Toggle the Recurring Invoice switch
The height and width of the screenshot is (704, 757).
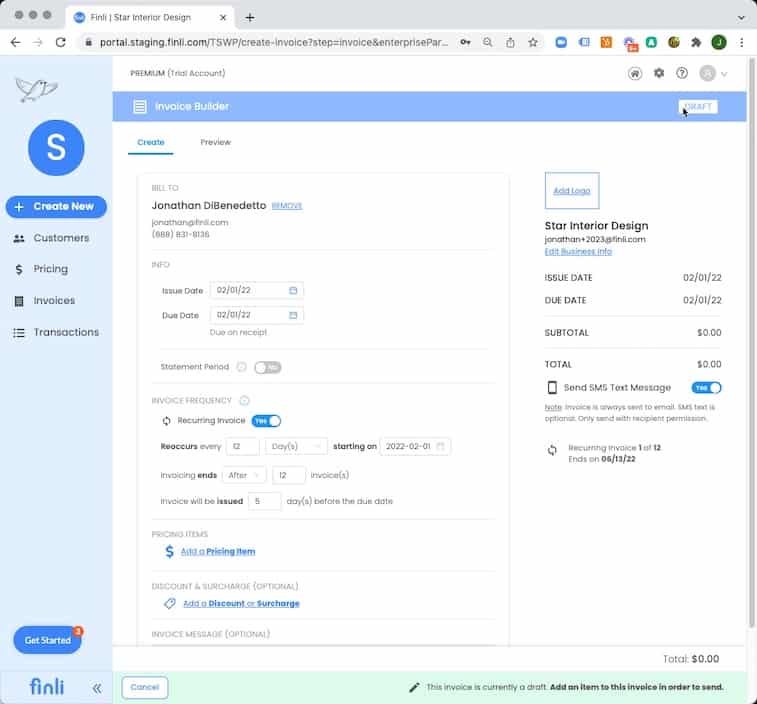coord(266,421)
